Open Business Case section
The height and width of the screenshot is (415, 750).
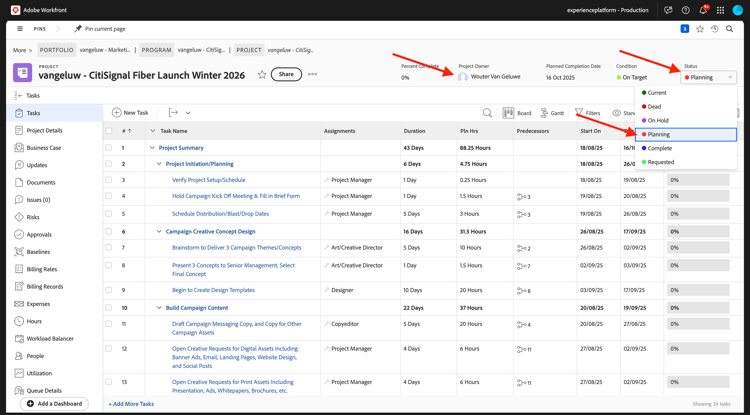click(x=44, y=148)
